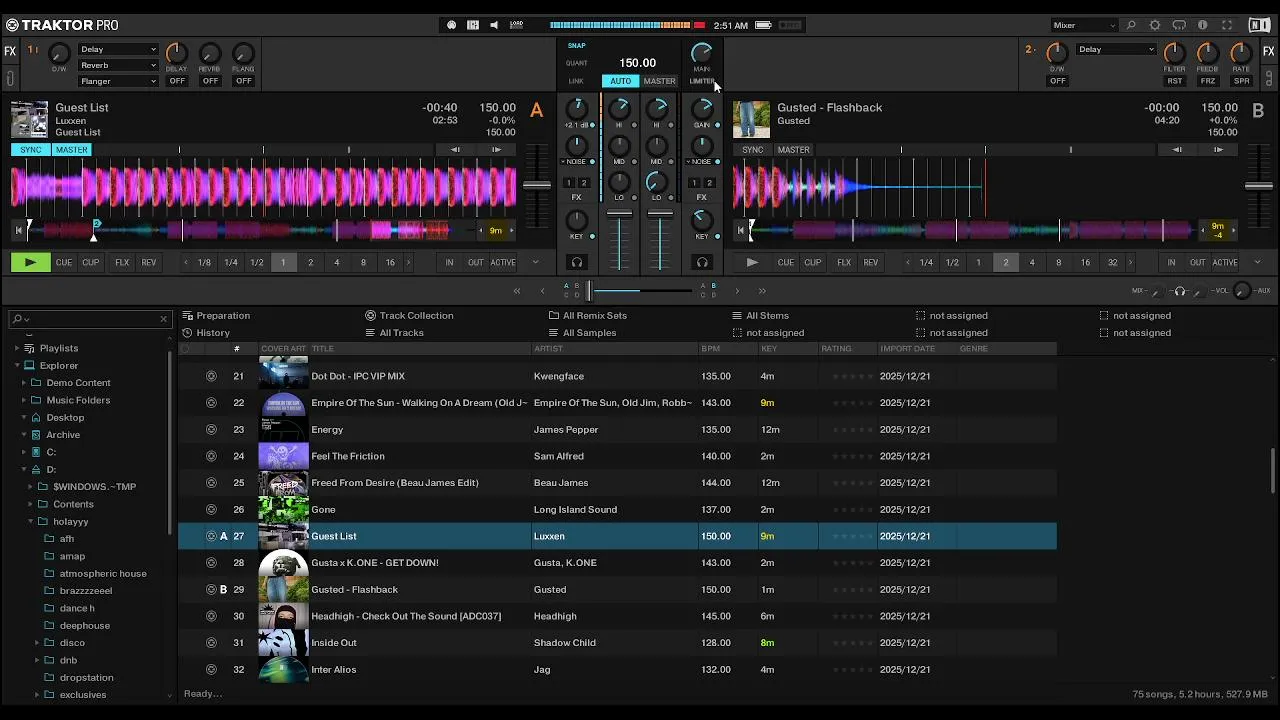Enable SYNC on Deck B
The height and width of the screenshot is (720, 1280).
pyautogui.click(x=753, y=150)
